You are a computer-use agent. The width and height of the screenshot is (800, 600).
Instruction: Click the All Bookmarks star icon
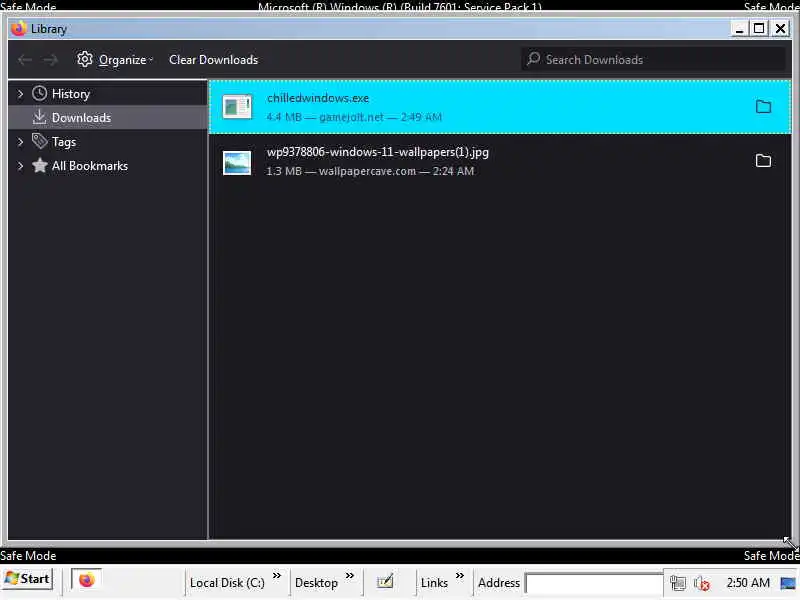(x=39, y=165)
